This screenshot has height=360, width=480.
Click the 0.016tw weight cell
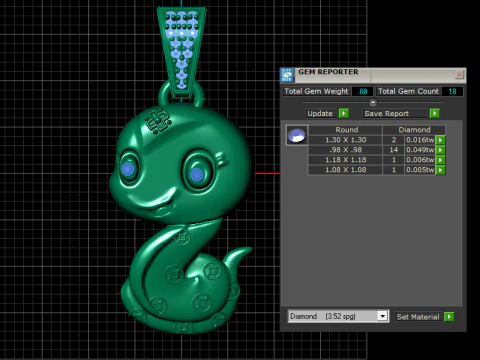(x=420, y=140)
